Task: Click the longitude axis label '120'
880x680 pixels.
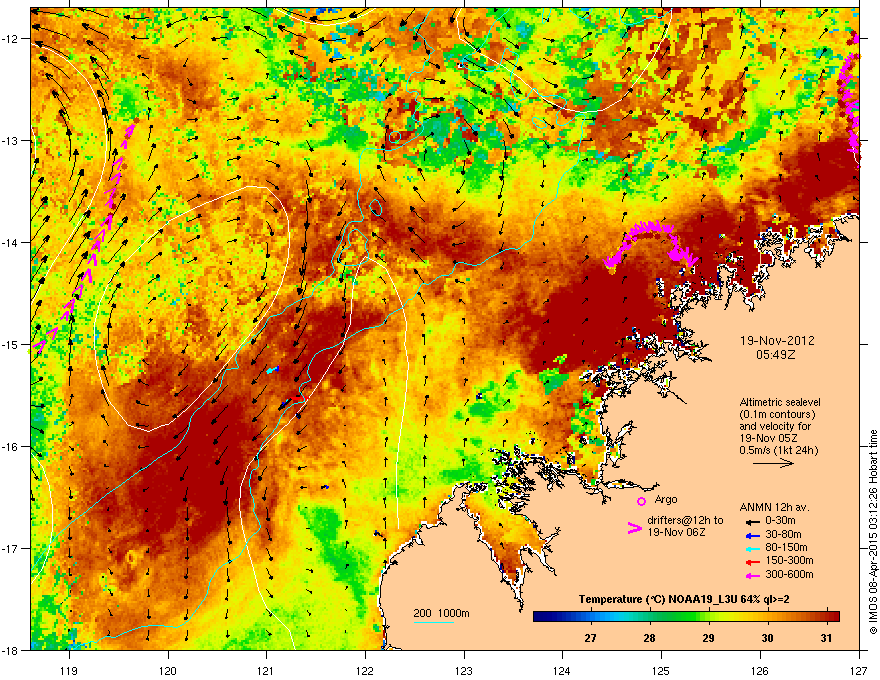Action: [168, 670]
